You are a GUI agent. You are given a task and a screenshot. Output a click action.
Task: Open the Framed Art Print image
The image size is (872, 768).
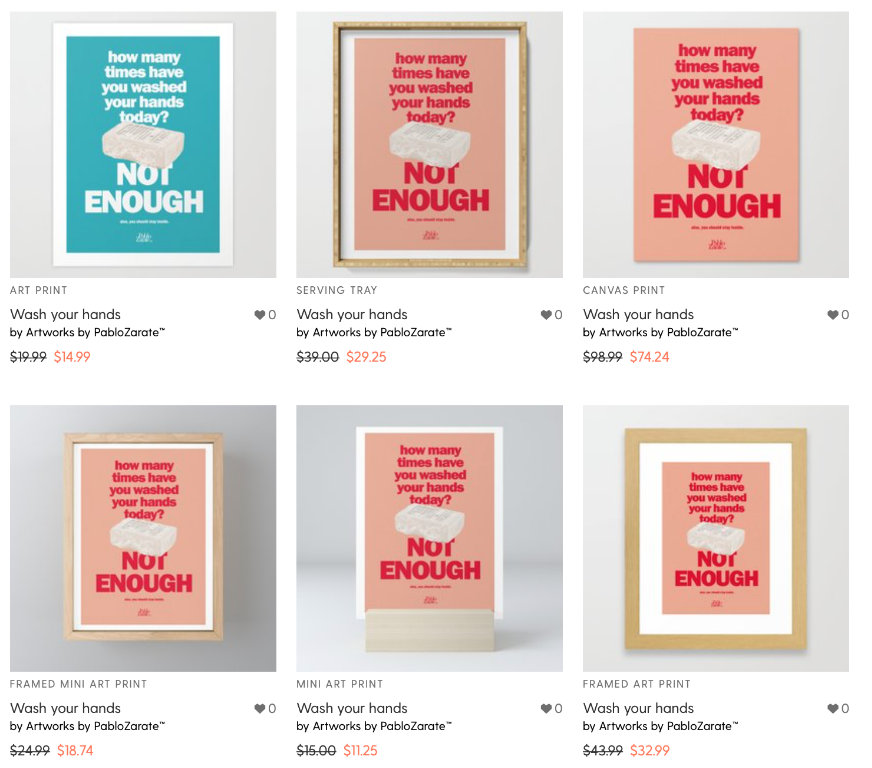click(716, 538)
